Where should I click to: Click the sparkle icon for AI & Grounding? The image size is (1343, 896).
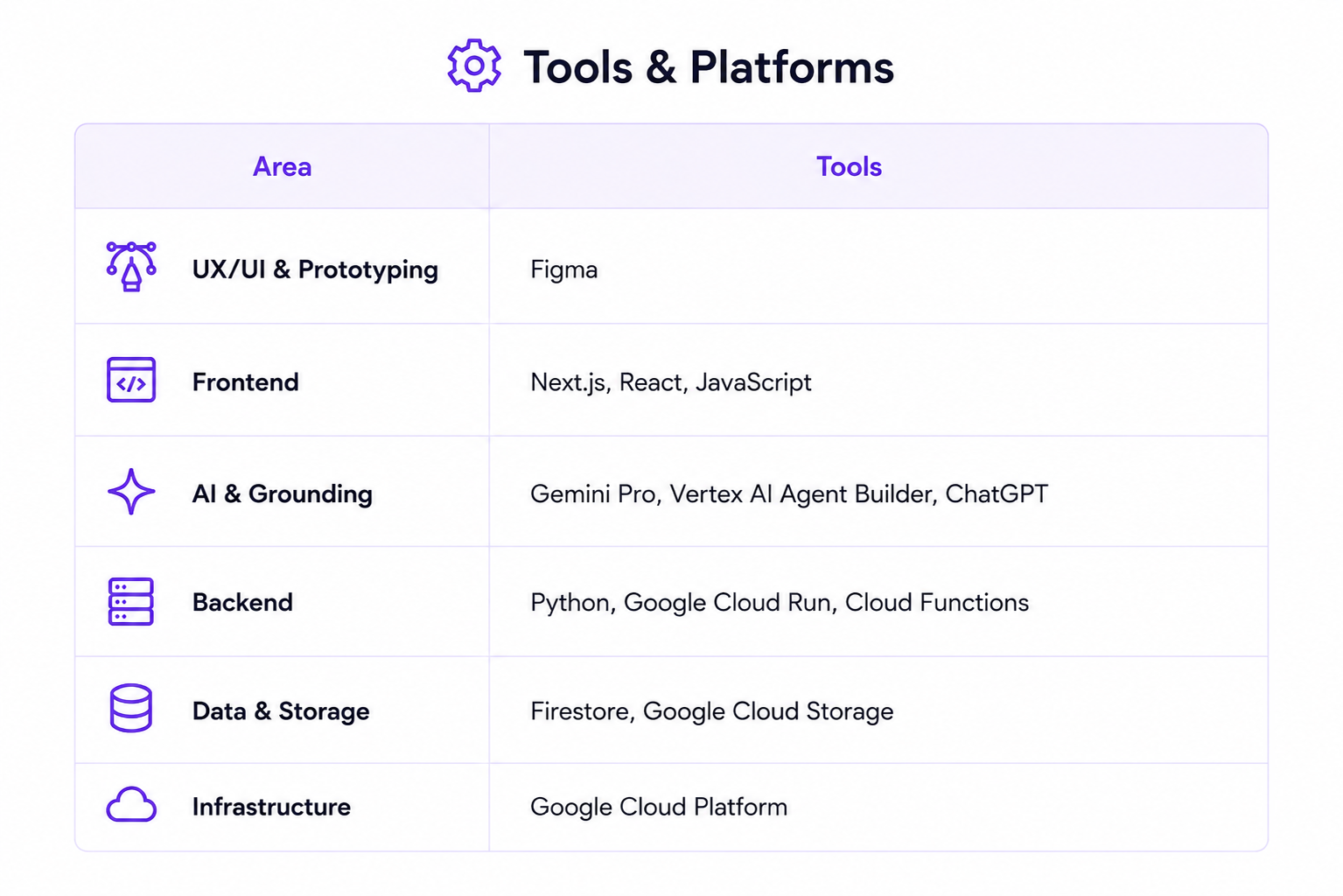click(x=131, y=492)
